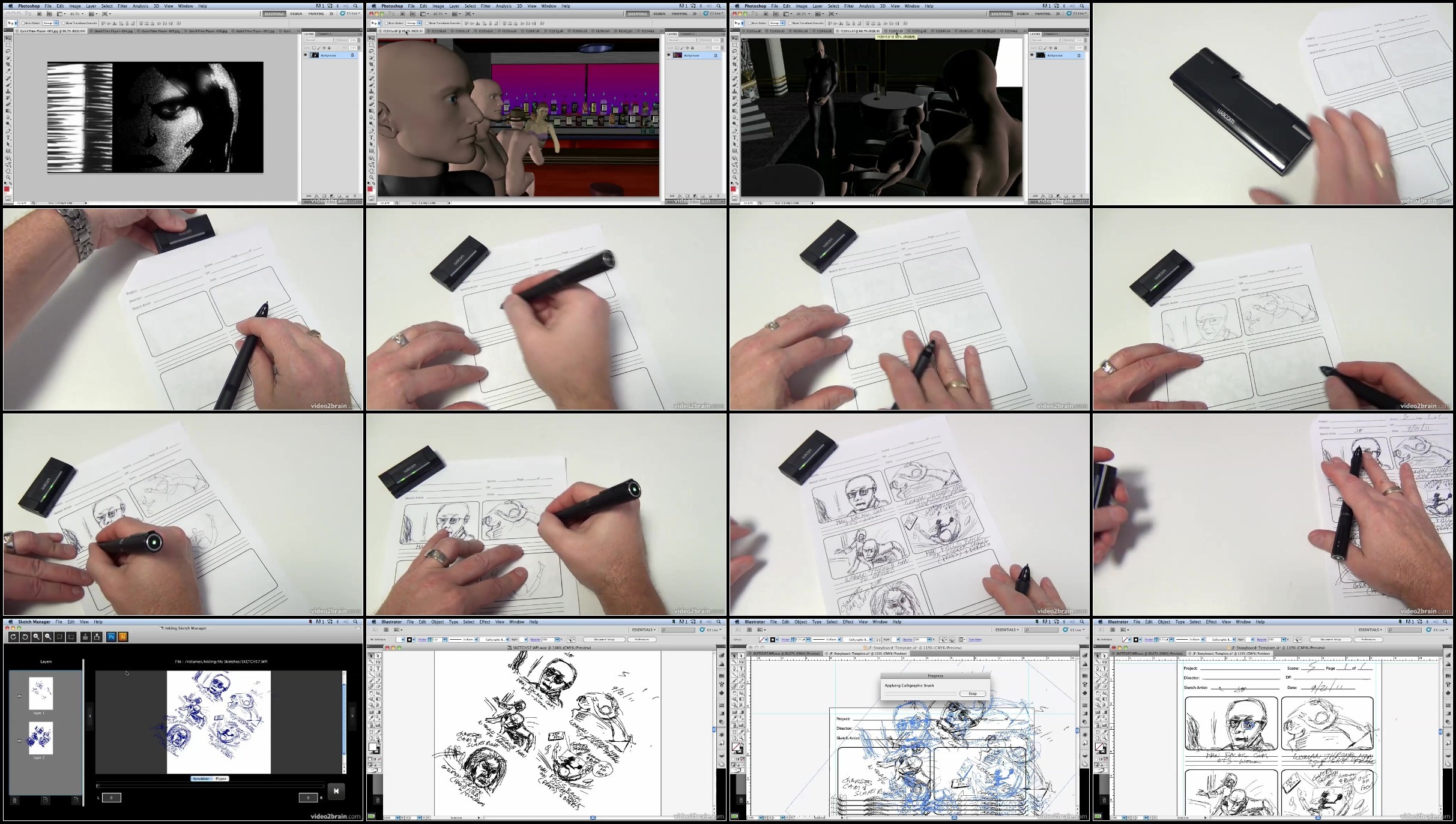This screenshot has width=1456, height=824.
Task: Hide Background layer in Photoshop dark-room frame
Action: coord(1032,55)
